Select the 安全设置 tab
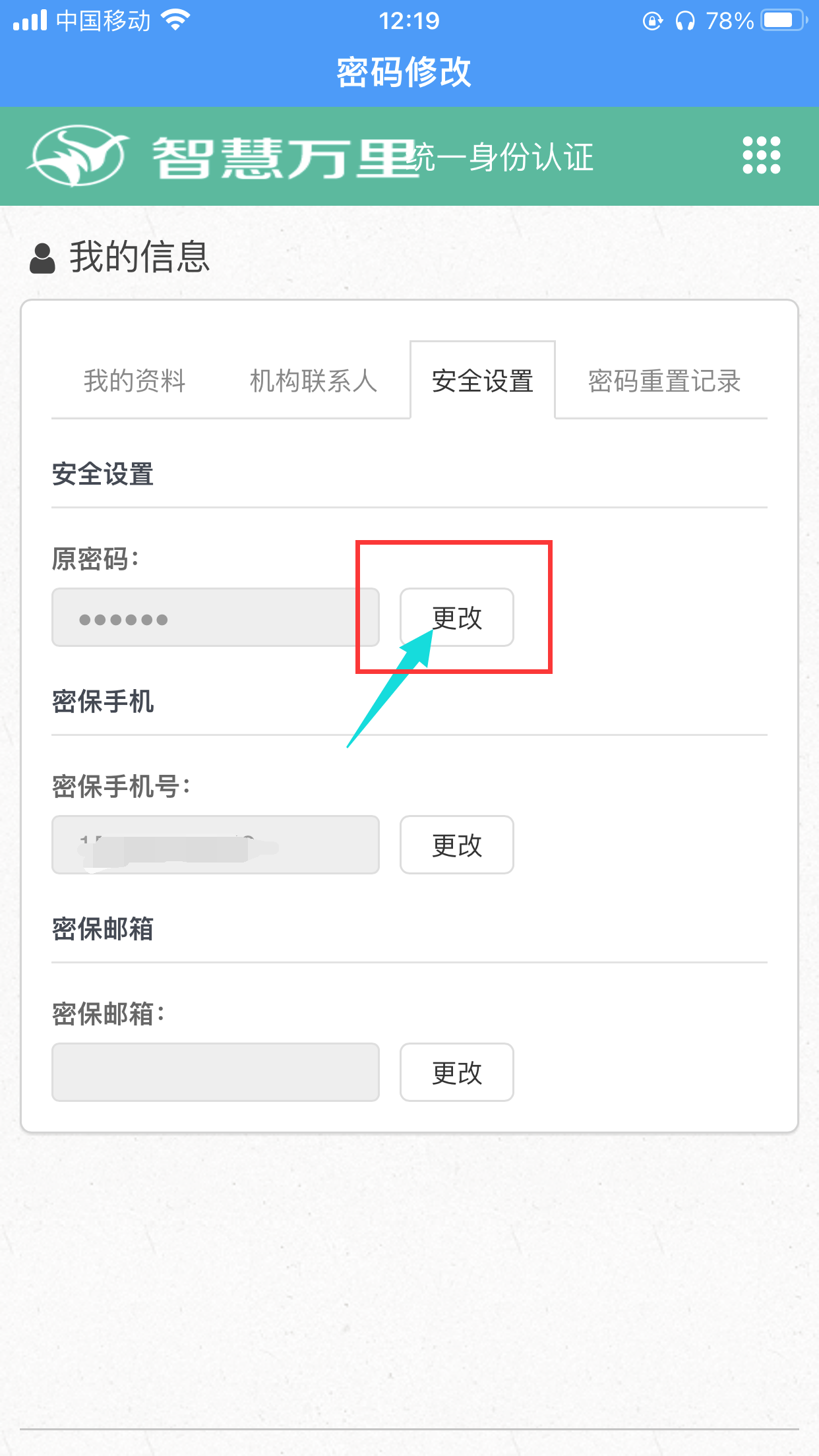819x1456 pixels. coord(482,381)
